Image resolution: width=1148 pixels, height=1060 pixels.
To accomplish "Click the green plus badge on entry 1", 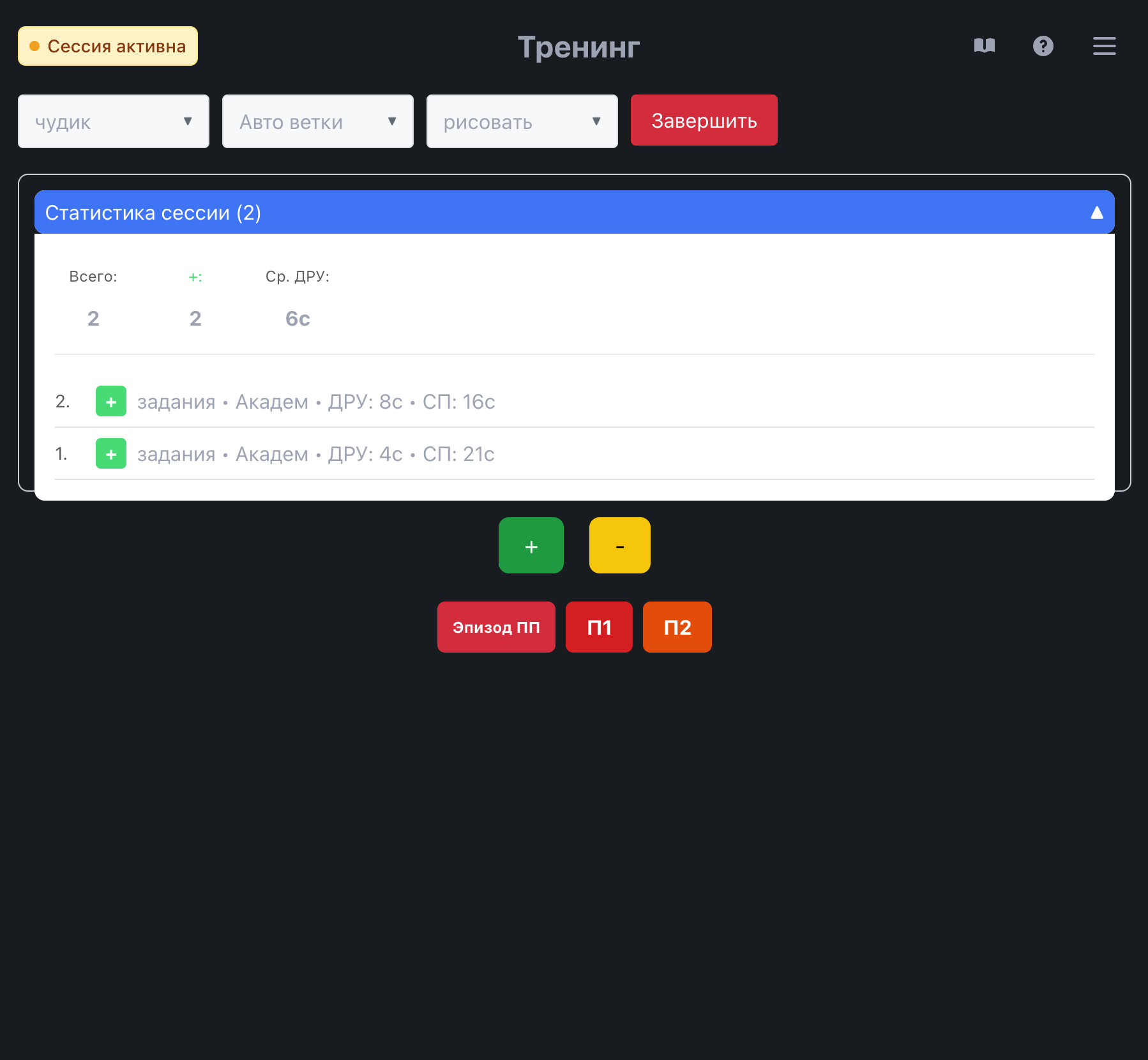I will point(111,454).
